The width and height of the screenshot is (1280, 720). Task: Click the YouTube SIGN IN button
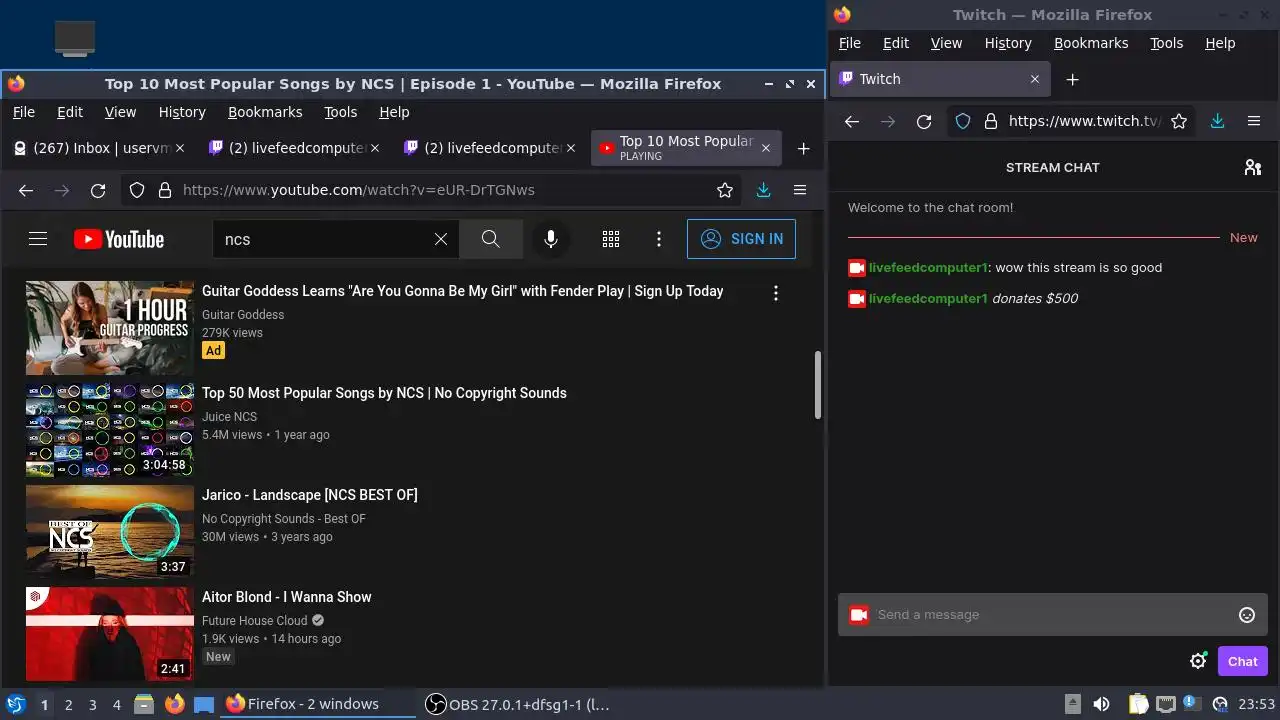[x=741, y=239]
